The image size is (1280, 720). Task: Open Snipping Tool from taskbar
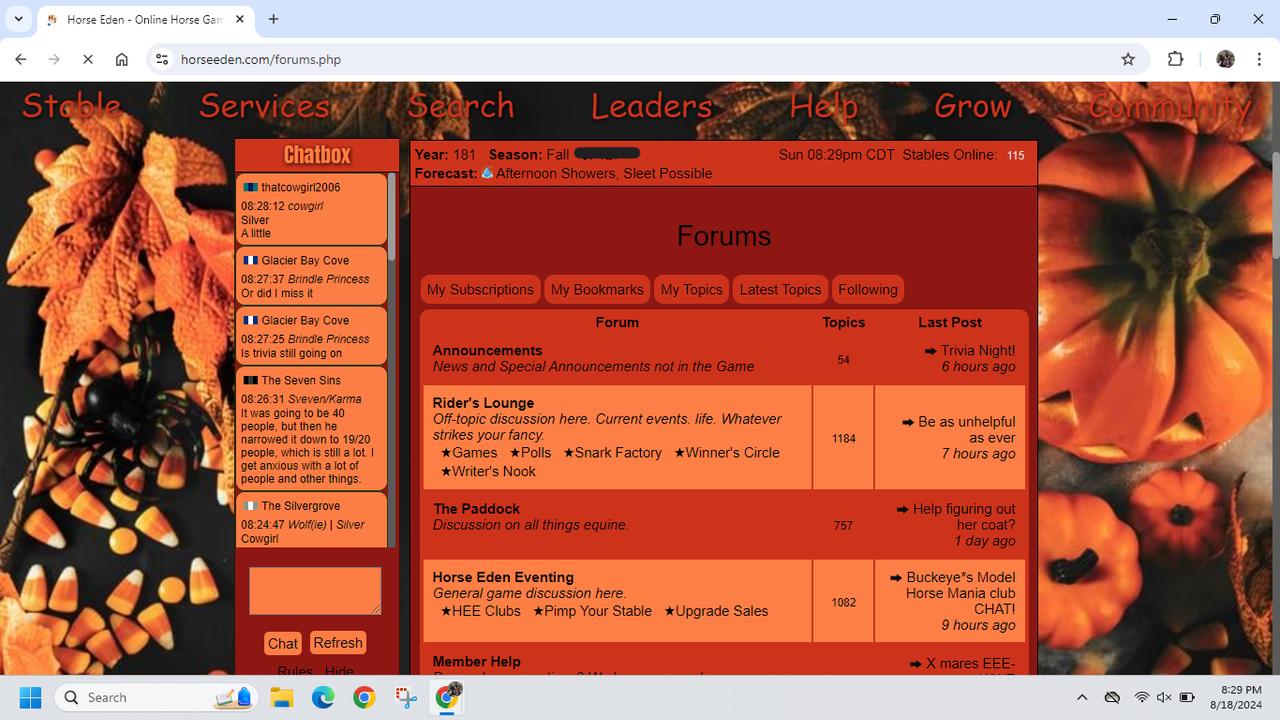tap(405, 697)
